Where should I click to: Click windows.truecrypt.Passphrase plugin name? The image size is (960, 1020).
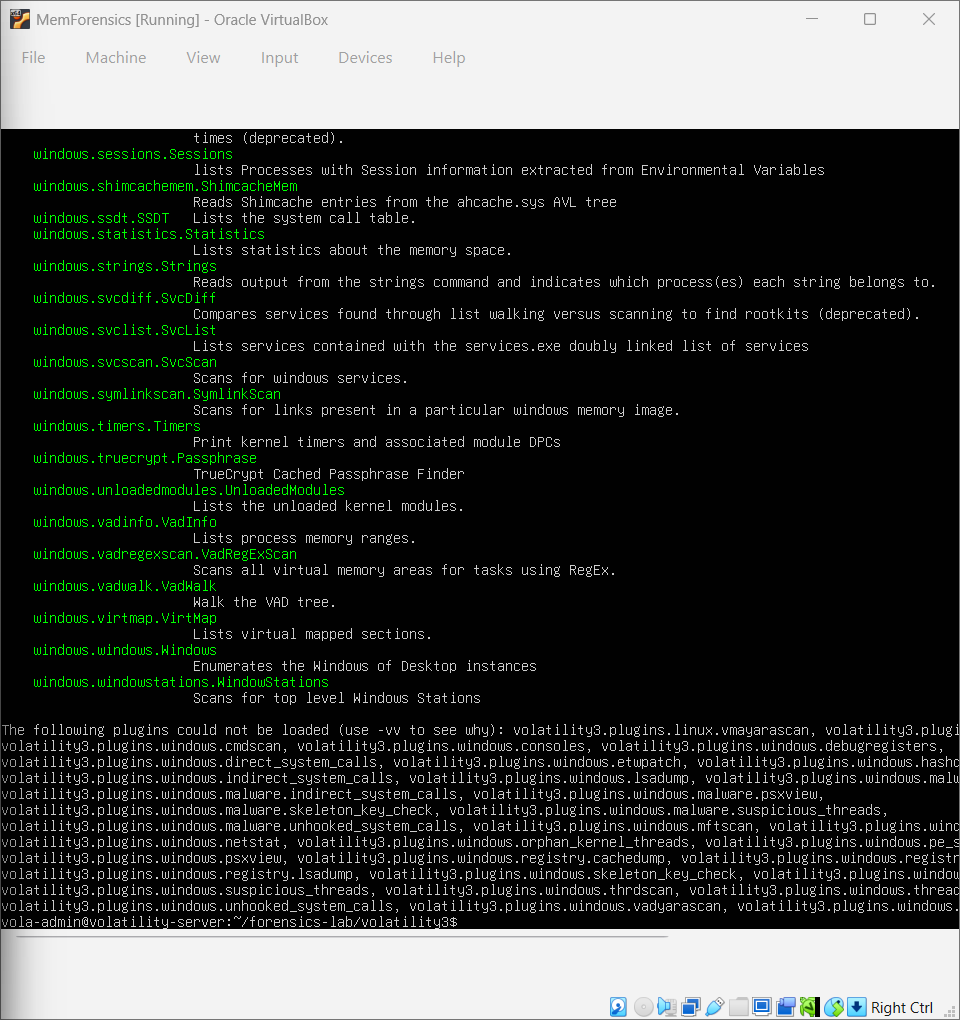click(x=145, y=458)
